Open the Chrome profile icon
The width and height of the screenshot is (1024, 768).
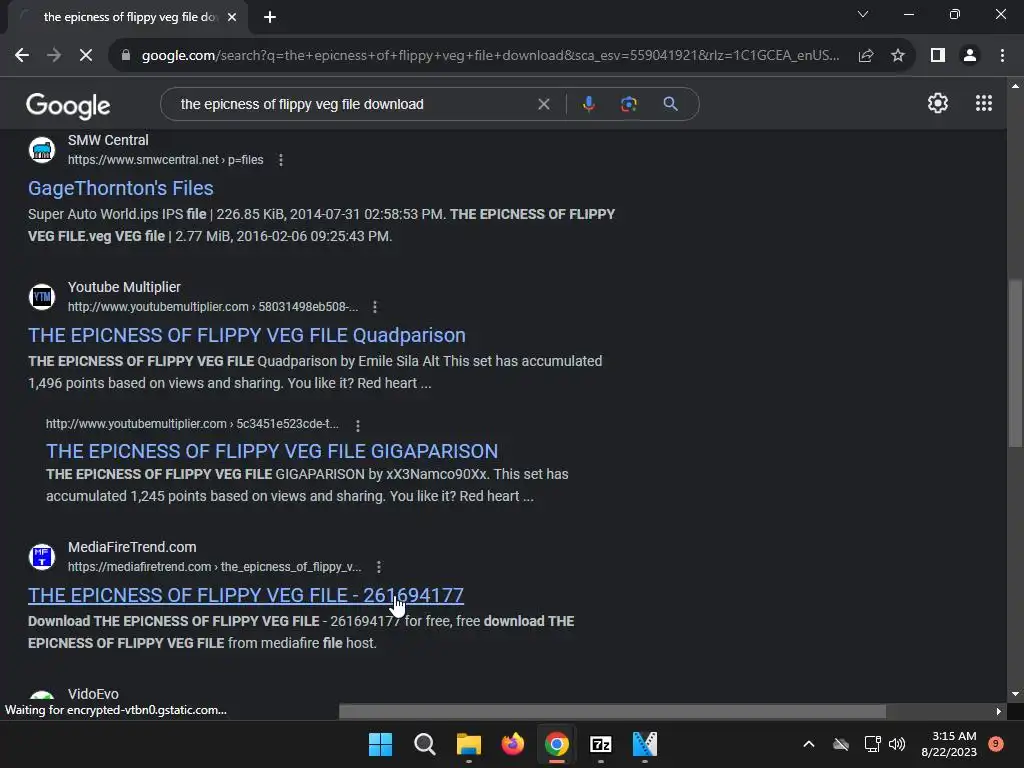coord(970,56)
